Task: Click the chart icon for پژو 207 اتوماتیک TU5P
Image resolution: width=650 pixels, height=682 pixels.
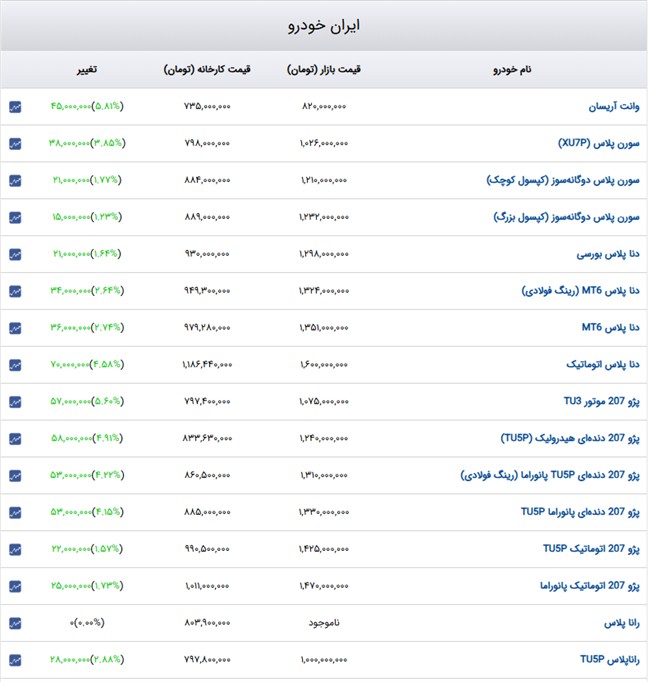Action: [x=15, y=550]
